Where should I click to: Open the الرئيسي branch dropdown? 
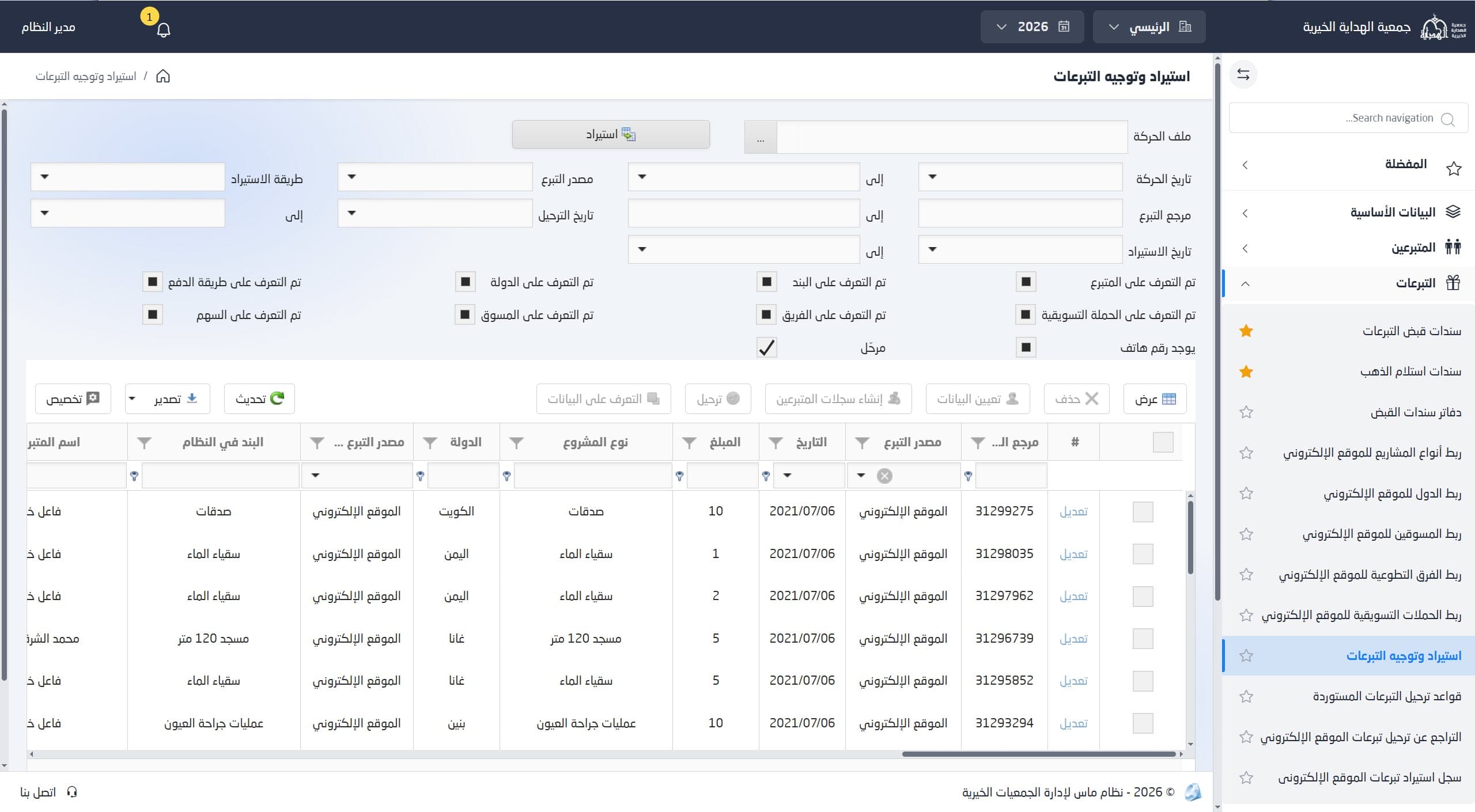coord(1149,27)
